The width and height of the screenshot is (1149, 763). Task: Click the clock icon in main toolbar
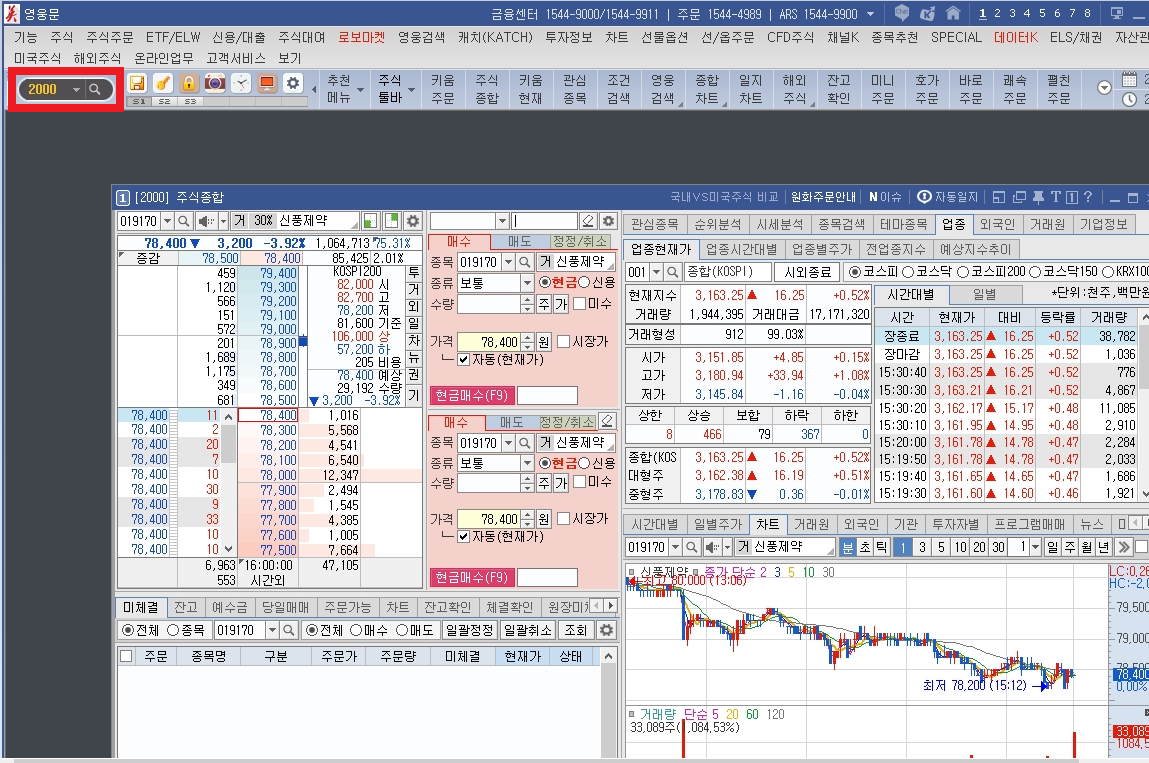pyautogui.click(x=241, y=84)
